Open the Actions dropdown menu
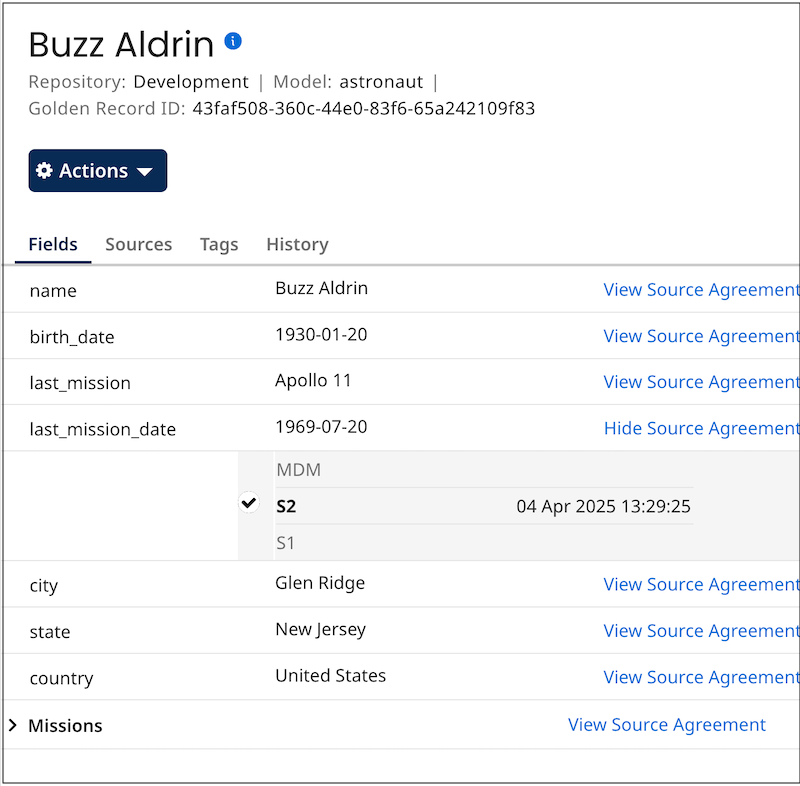Image resolution: width=800 pixels, height=786 pixels. pos(97,171)
